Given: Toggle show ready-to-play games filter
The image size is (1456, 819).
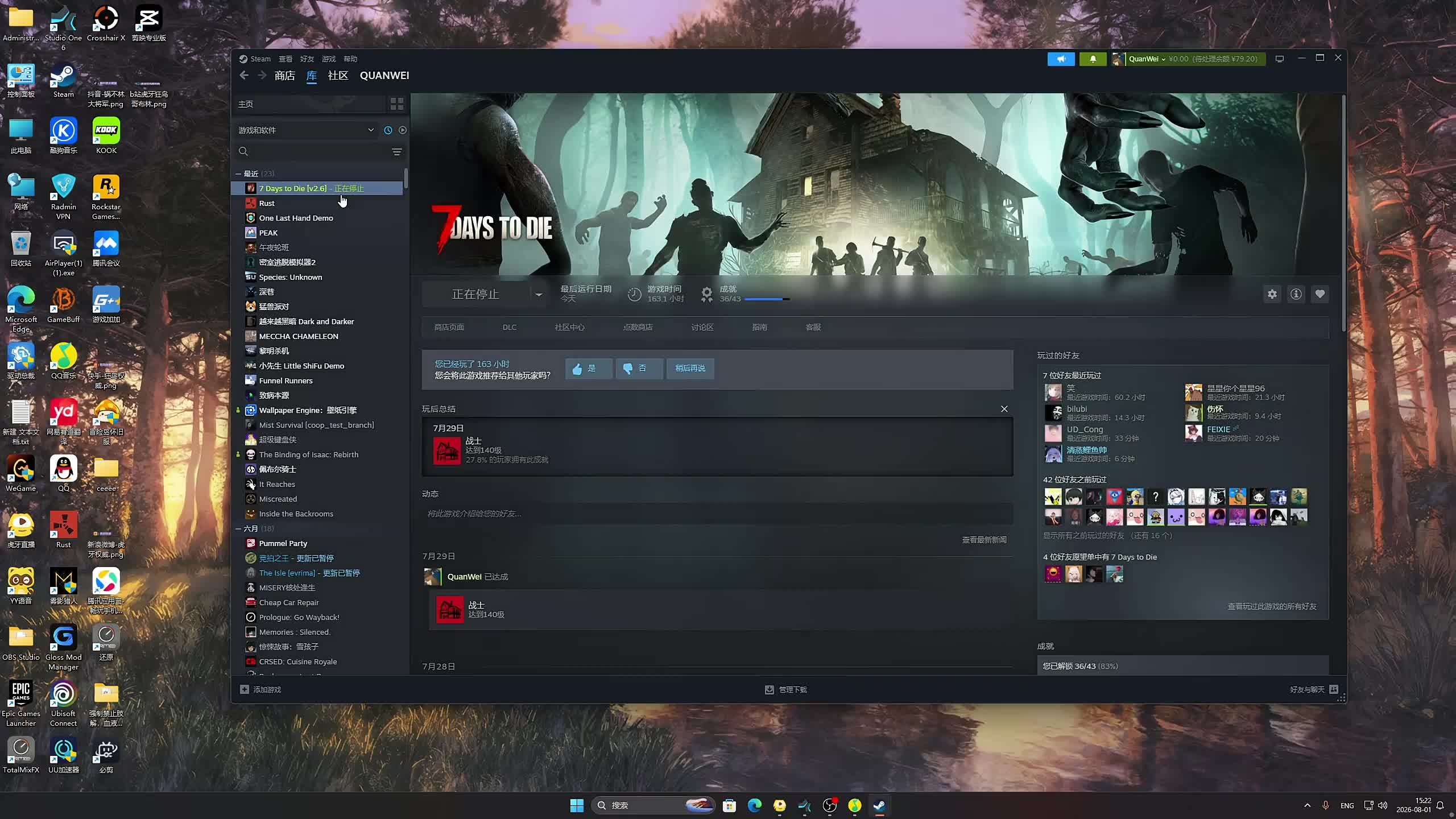Looking at the screenshot, I should tap(403, 130).
